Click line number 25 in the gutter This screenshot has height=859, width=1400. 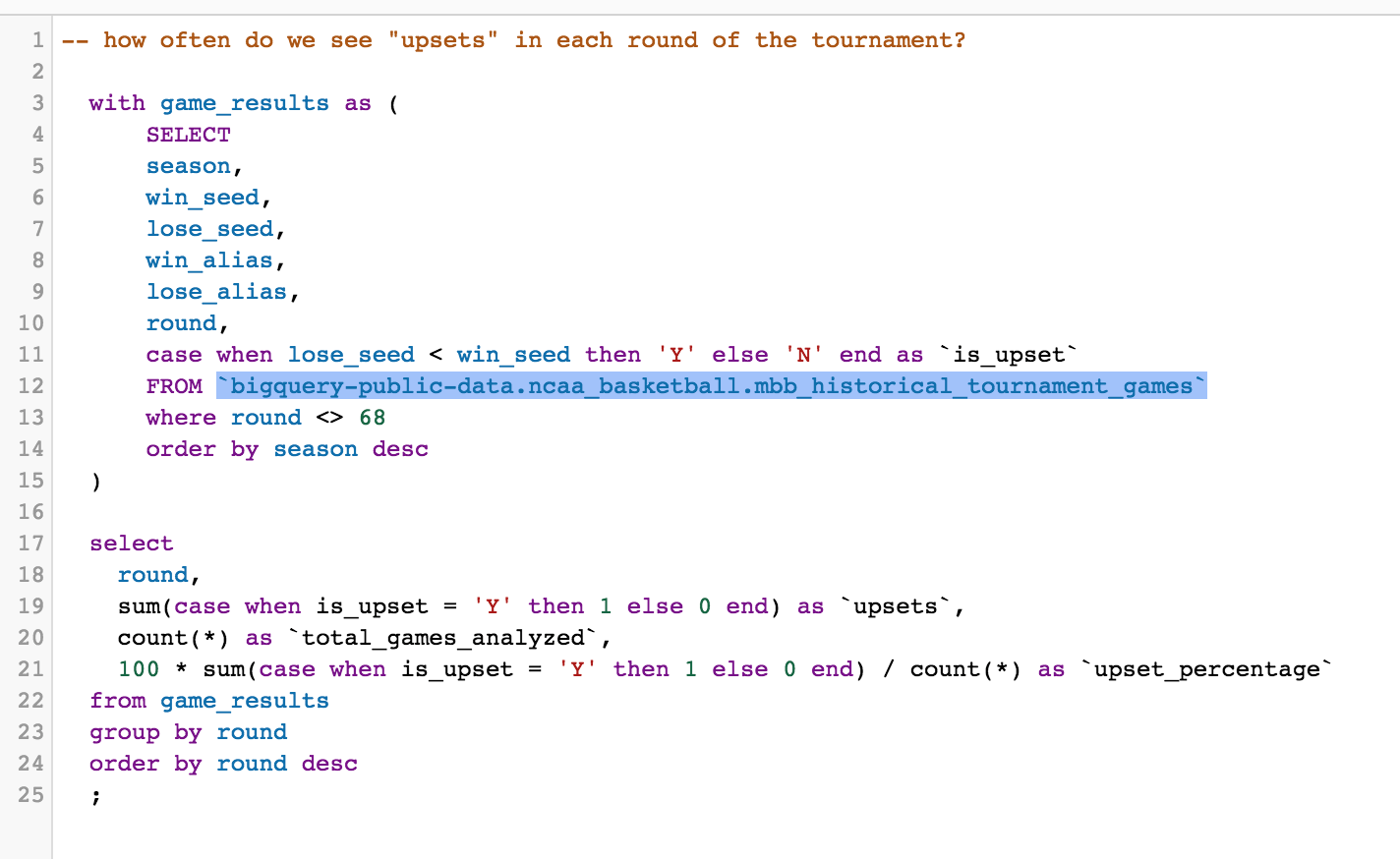point(30,795)
